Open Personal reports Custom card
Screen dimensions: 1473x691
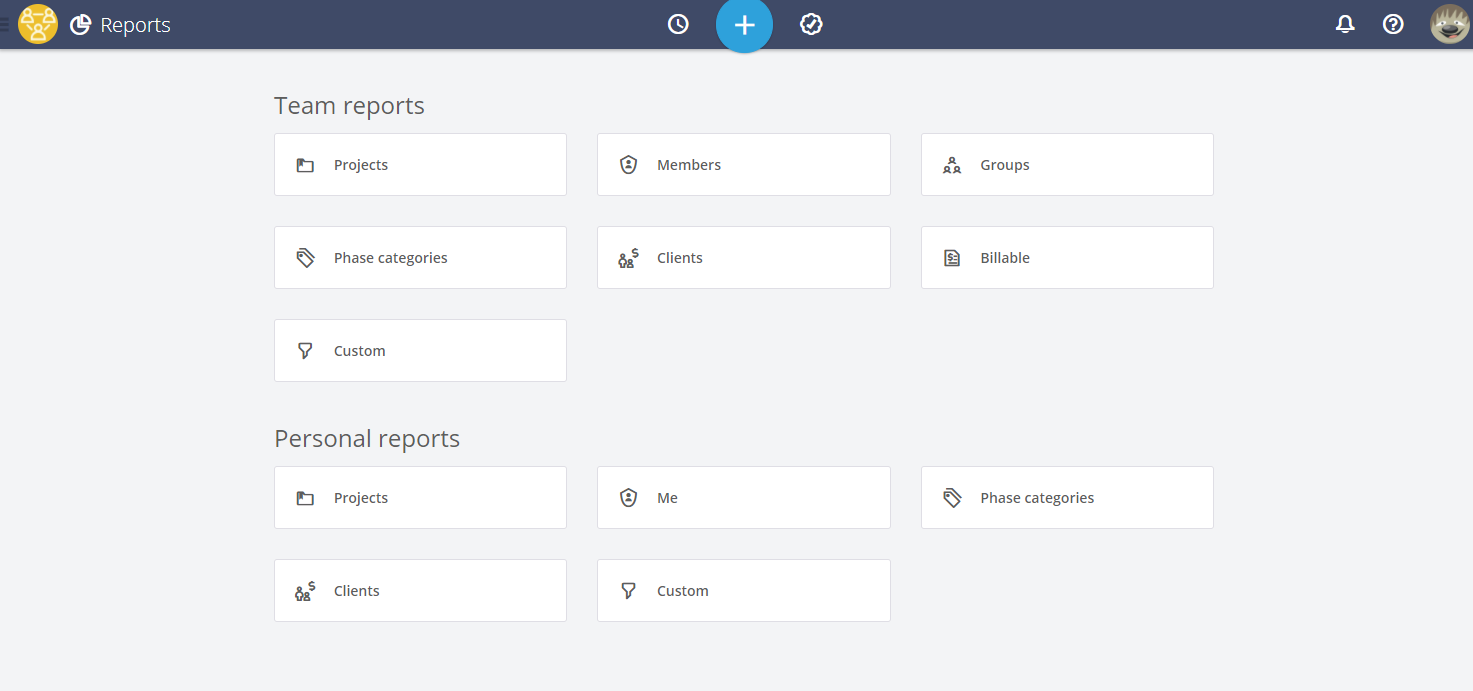743,591
